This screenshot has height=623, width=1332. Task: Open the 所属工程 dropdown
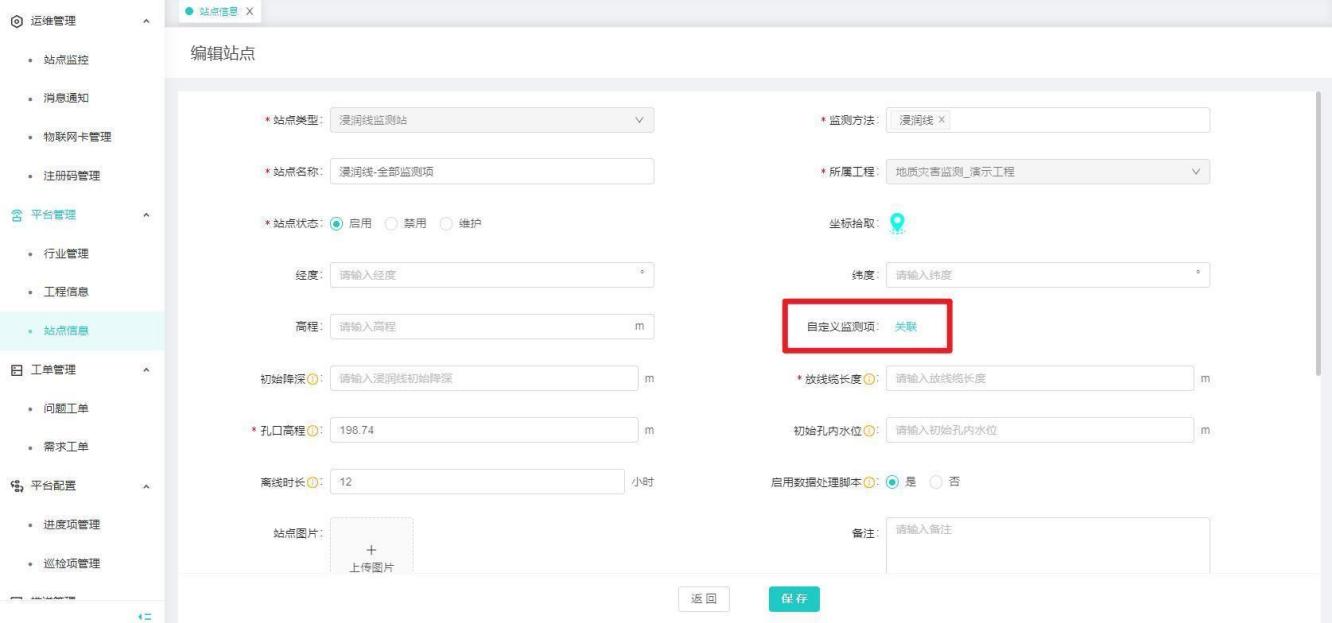(x=1047, y=172)
